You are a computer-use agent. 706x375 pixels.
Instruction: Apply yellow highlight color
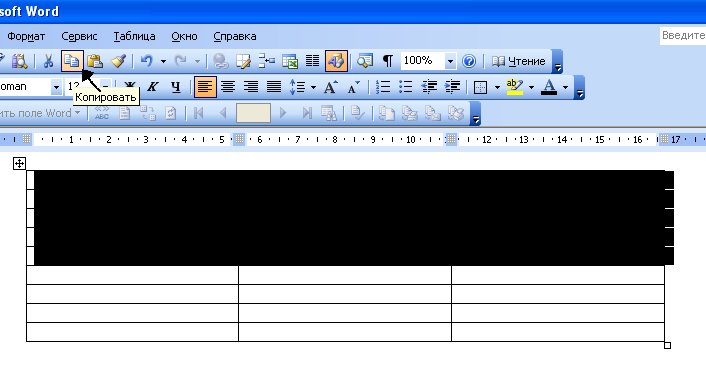[x=515, y=87]
